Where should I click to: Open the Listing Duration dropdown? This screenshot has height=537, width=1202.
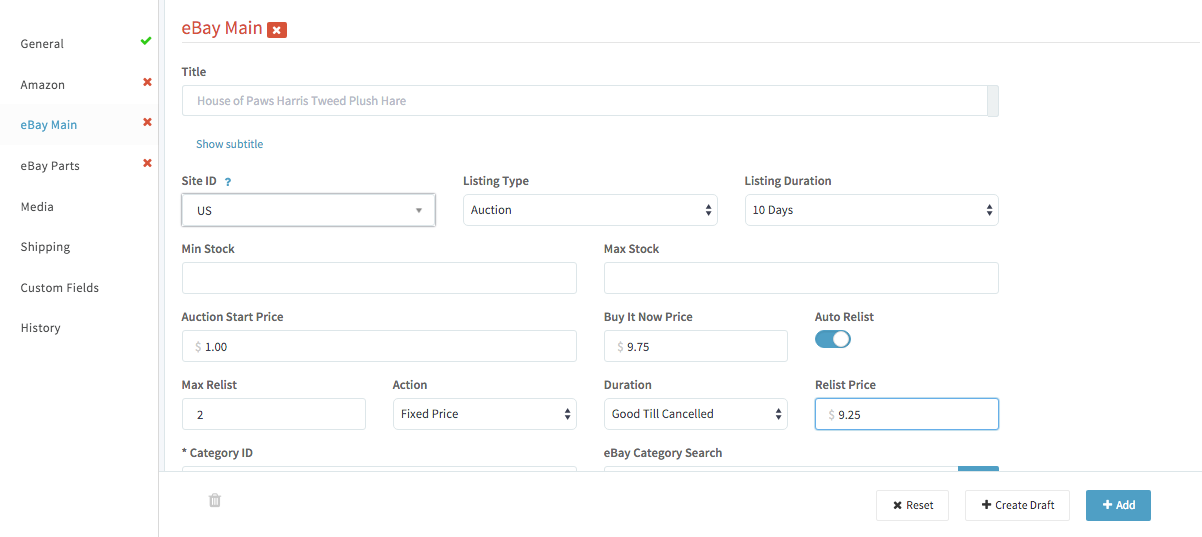point(871,210)
